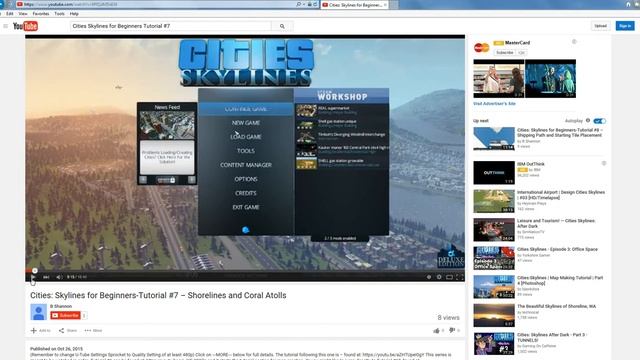The height and width of the screenshot is (360, 640).
Task: Click the Sign in button
Action: [625, 26]
